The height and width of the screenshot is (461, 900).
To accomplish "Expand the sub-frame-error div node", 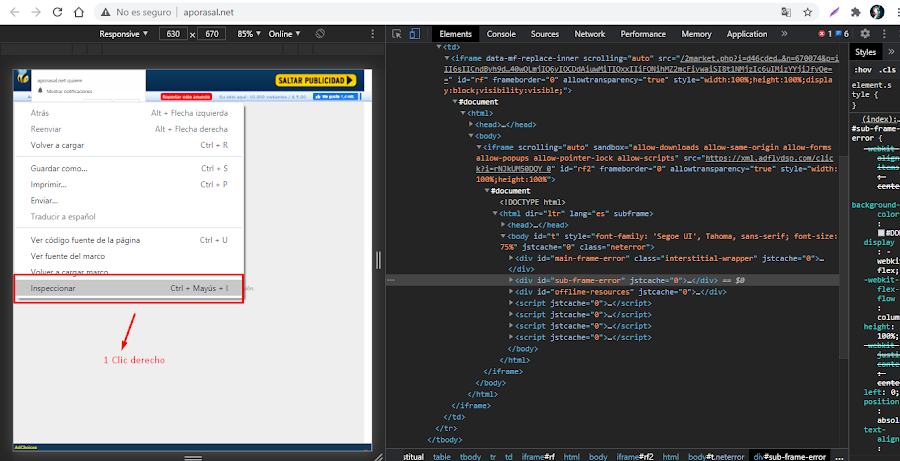I will (511, 280).
